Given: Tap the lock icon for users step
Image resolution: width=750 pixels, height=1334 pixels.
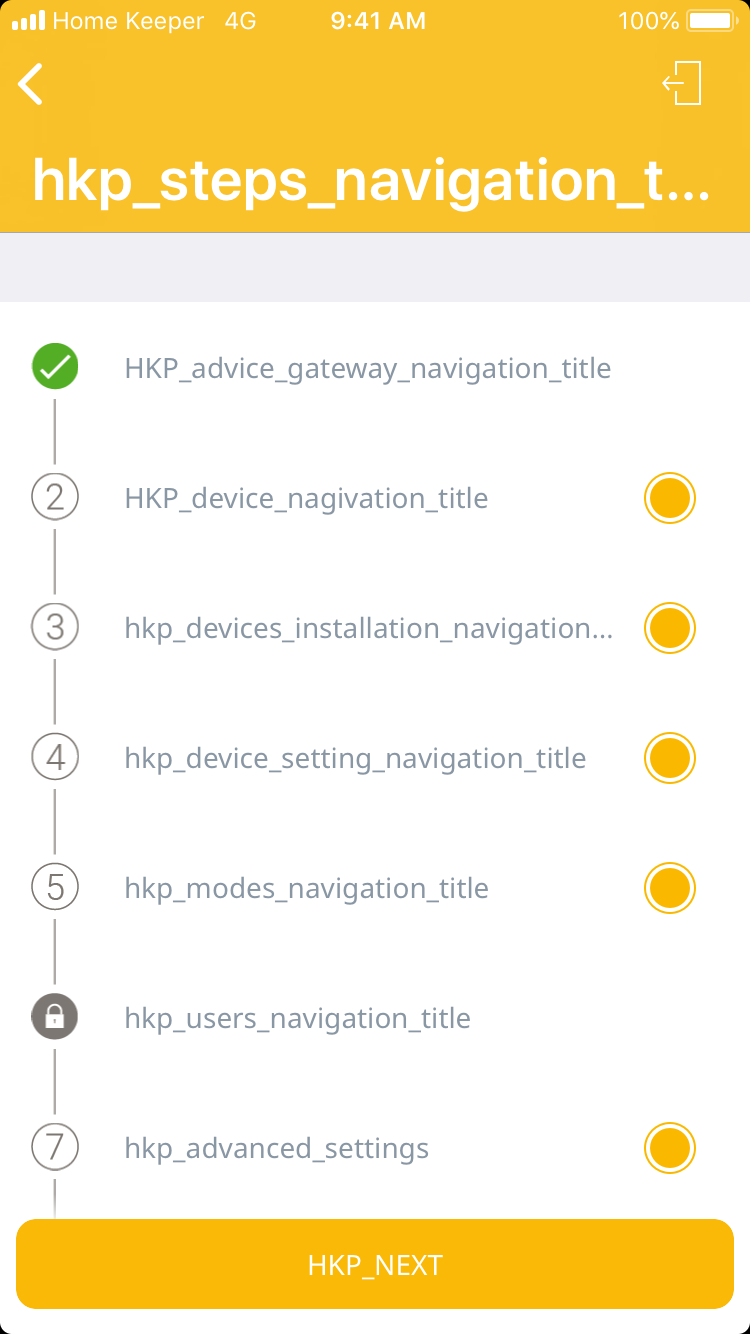Looking at the screenshot, I should click(x=55, y=1017).
